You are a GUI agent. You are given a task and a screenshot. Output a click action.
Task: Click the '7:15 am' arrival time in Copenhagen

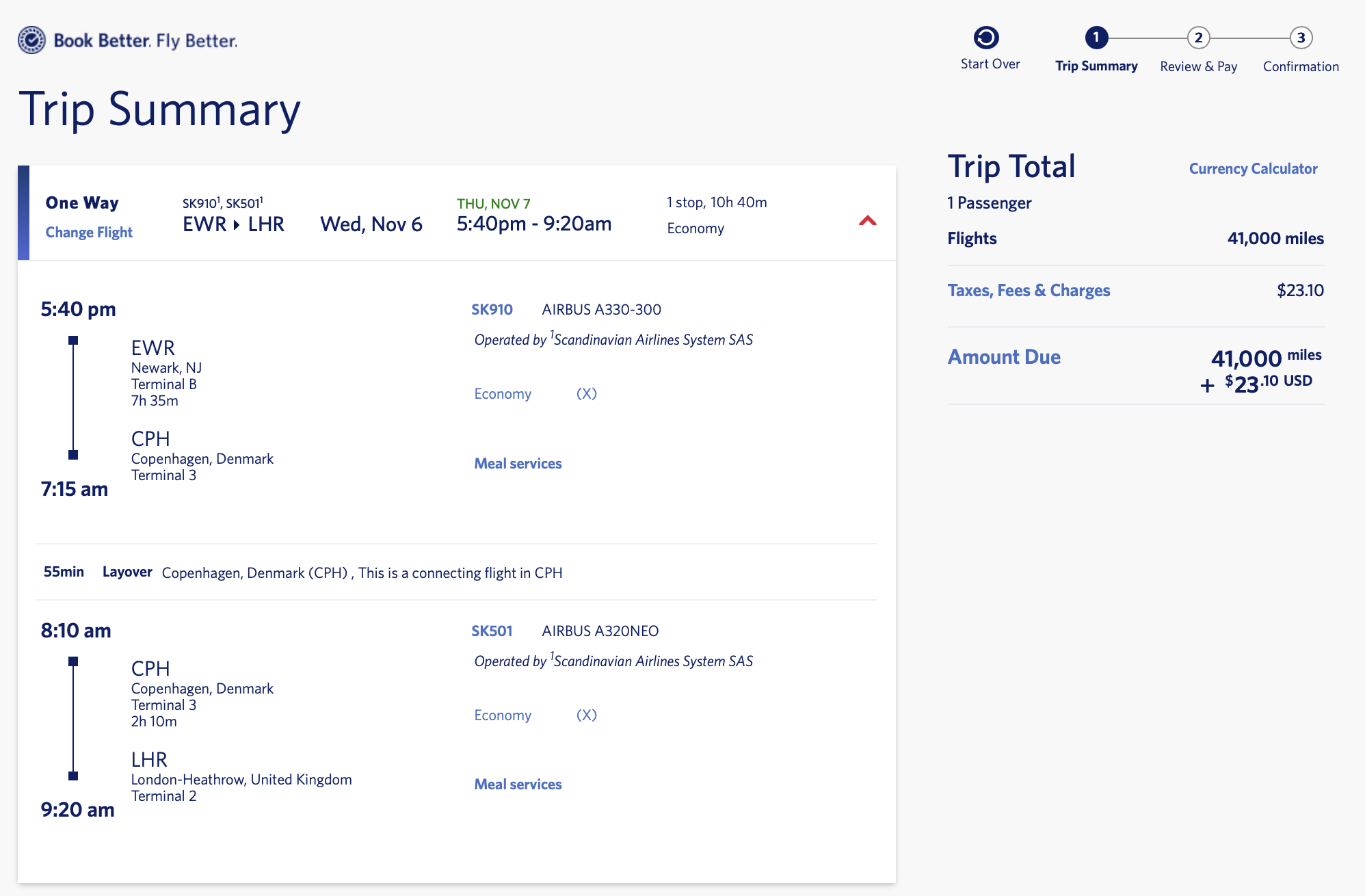coord(74,489)
